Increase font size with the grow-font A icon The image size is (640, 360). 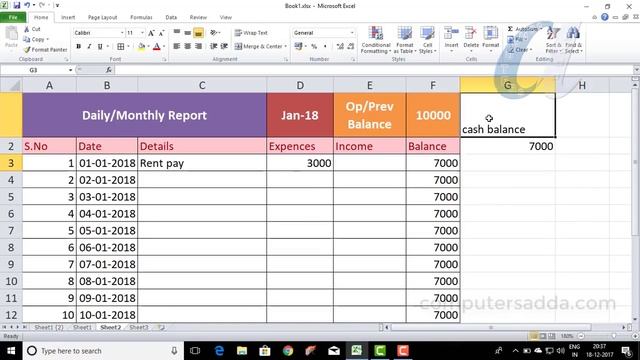[151, 33]
